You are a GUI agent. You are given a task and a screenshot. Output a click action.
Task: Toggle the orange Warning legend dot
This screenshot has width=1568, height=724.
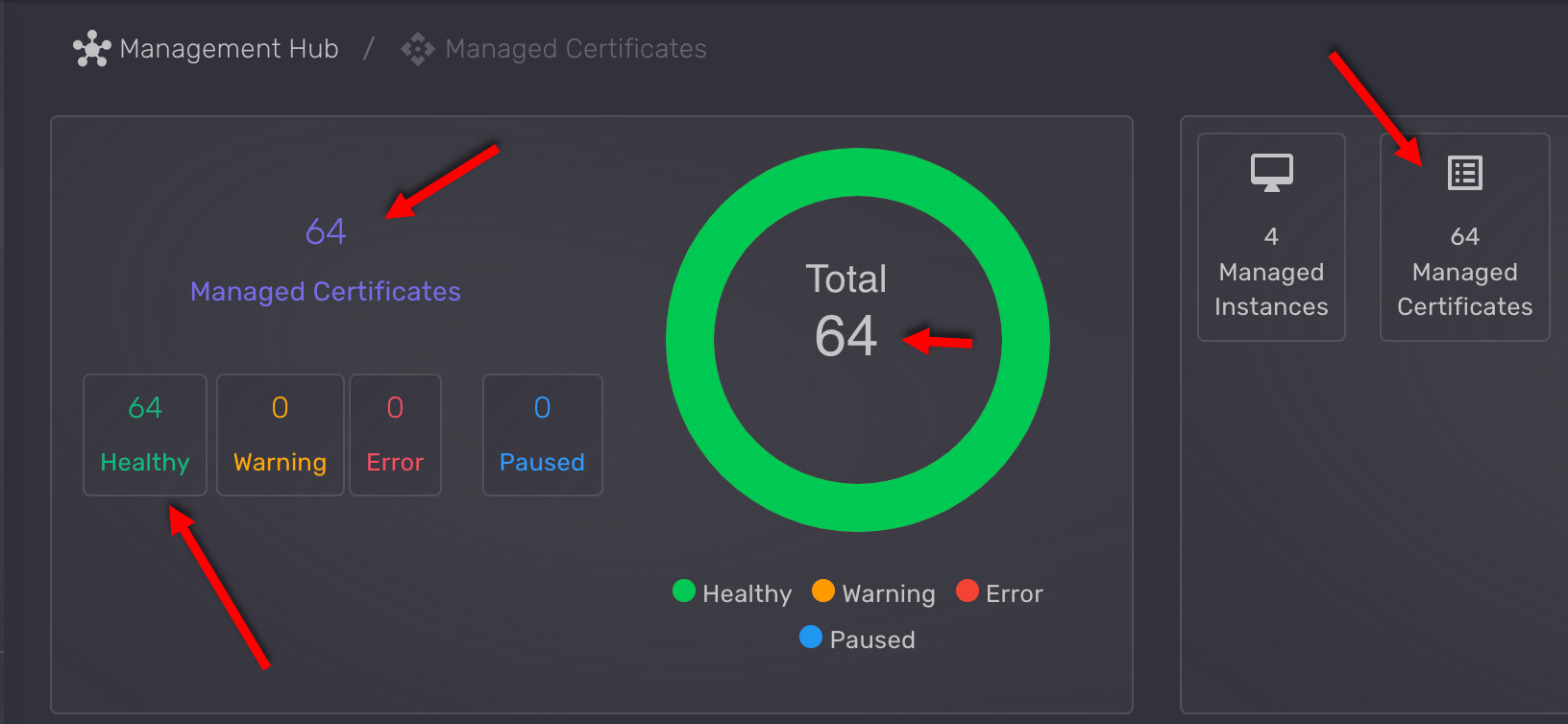823,591
